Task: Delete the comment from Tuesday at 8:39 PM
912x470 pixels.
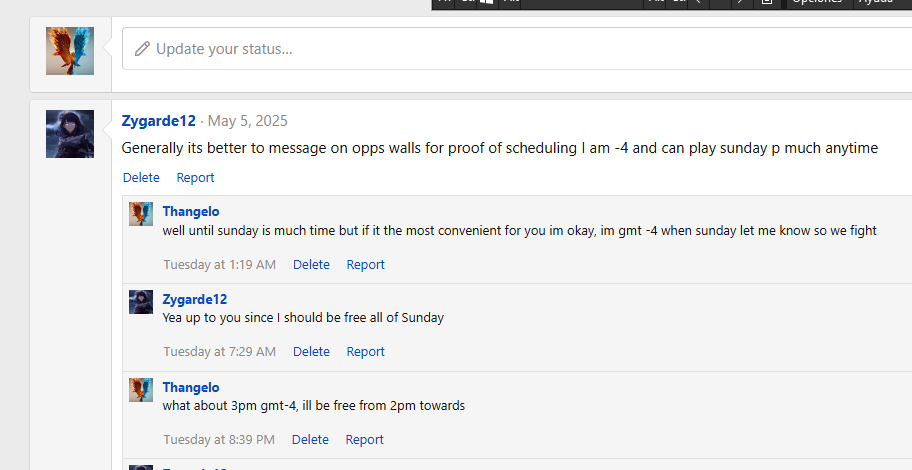Action: click(310, 440)
